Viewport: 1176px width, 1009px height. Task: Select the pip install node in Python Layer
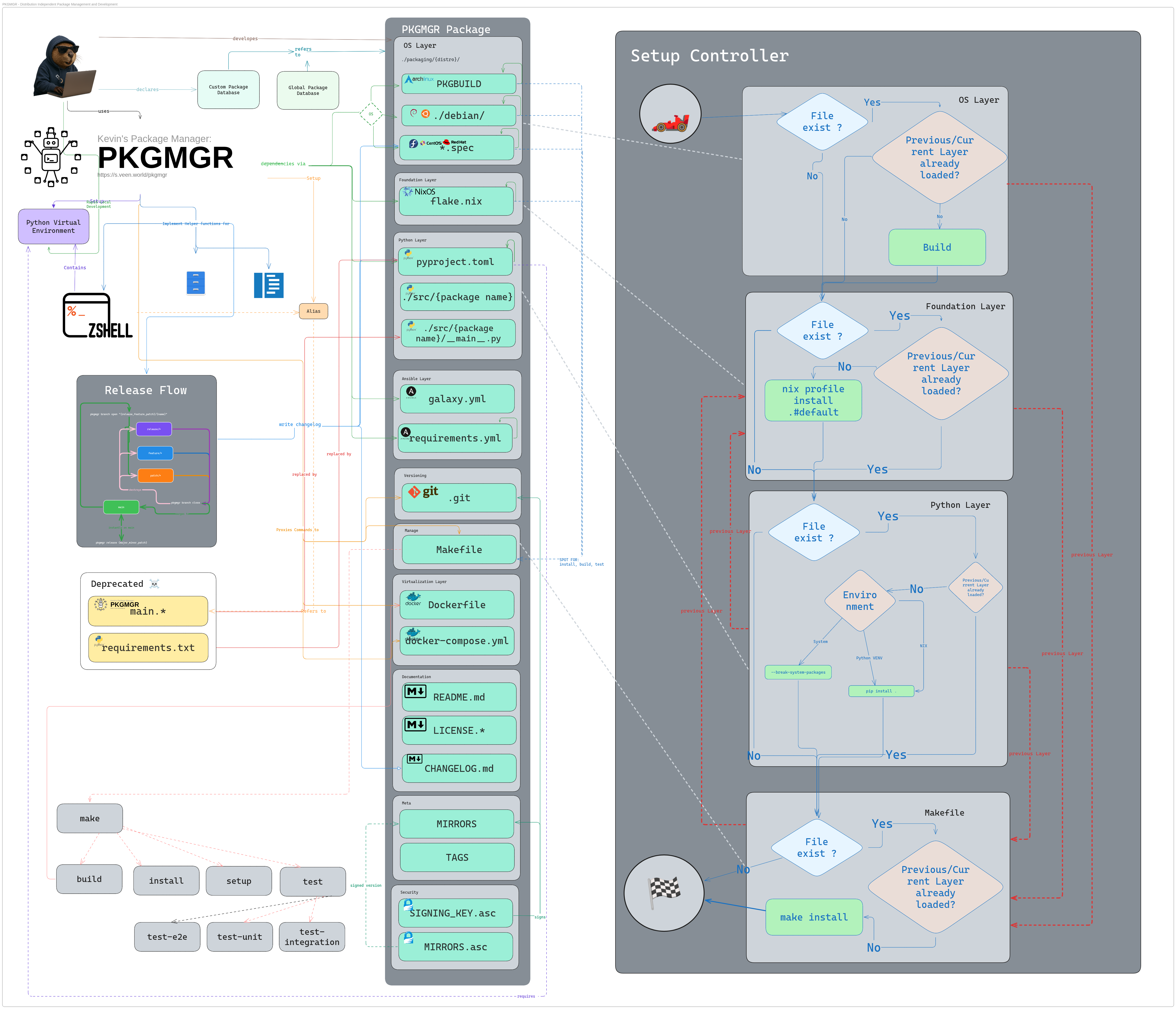coord(881,691)
